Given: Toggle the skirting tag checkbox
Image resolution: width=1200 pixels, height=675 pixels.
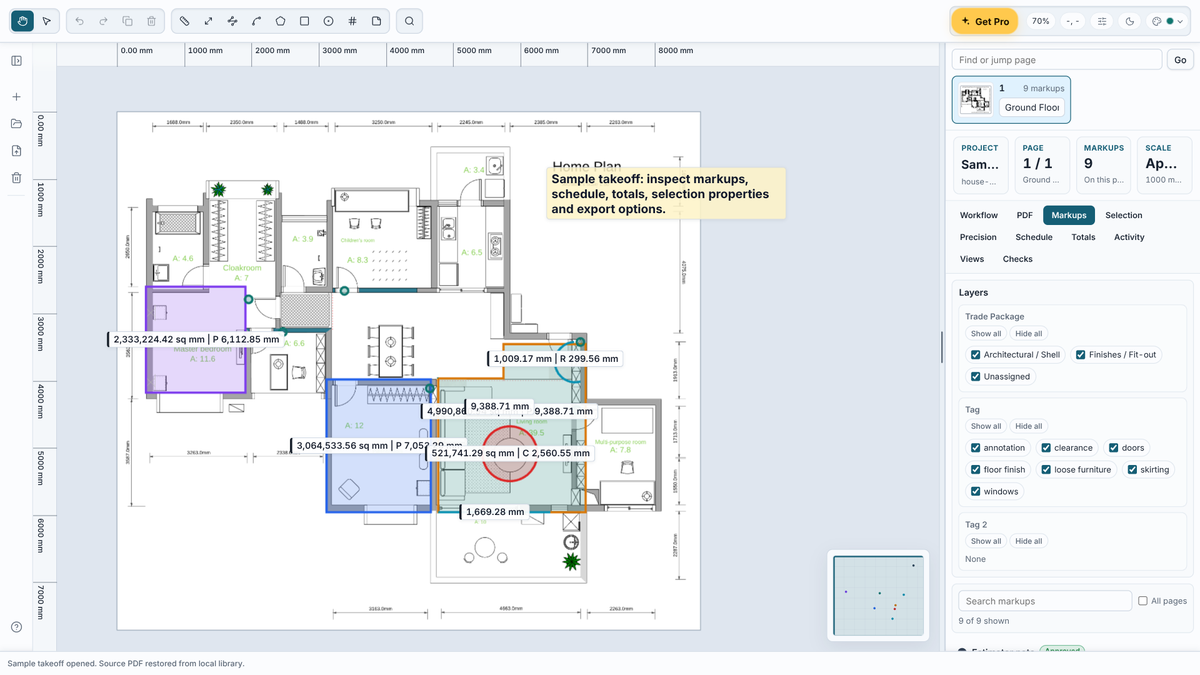Looking at the screenshot, I should [x=1133, y=470].
